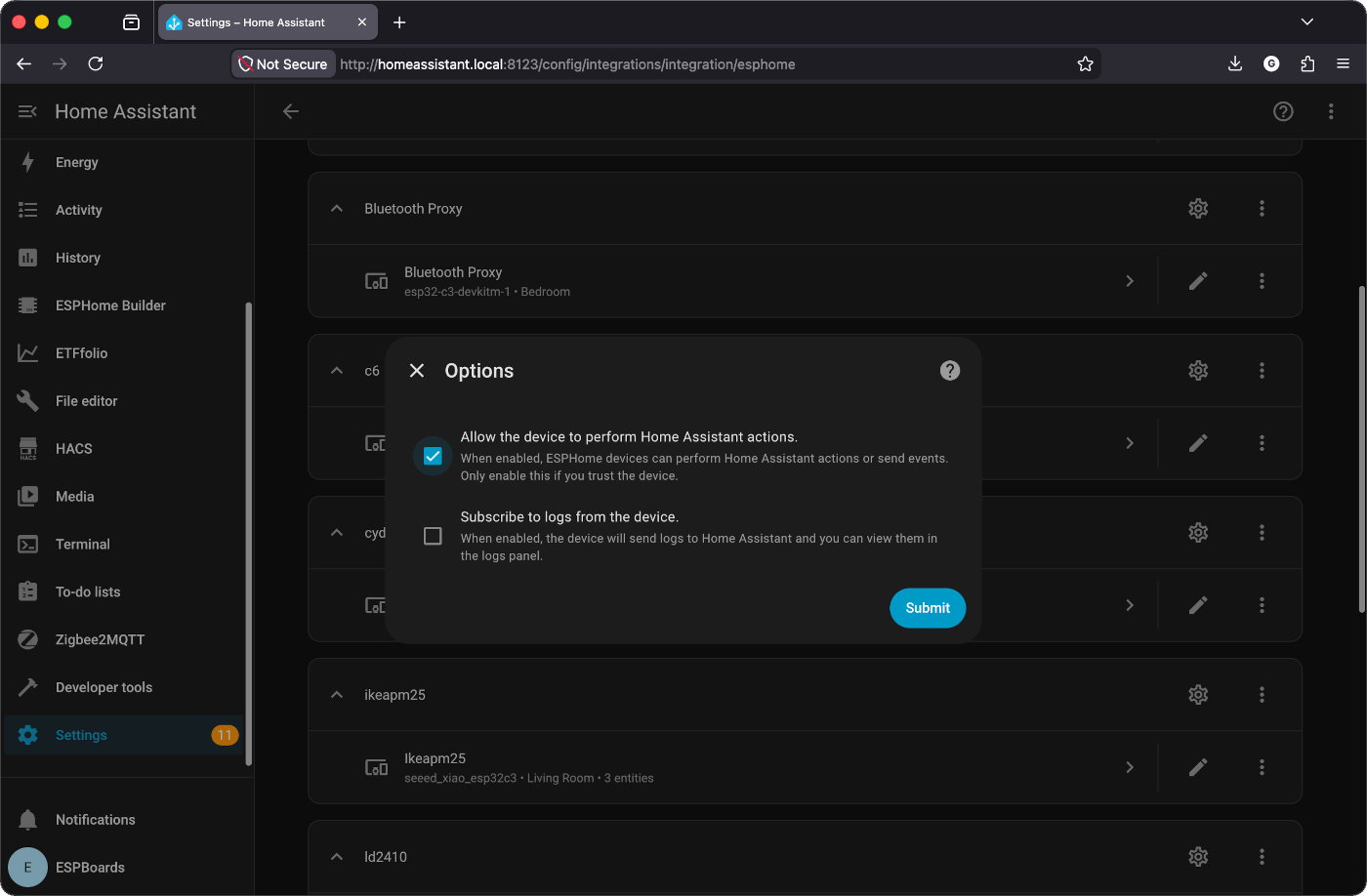
Task: Bookmark this page with star icon
Action: click(1085, 64)
